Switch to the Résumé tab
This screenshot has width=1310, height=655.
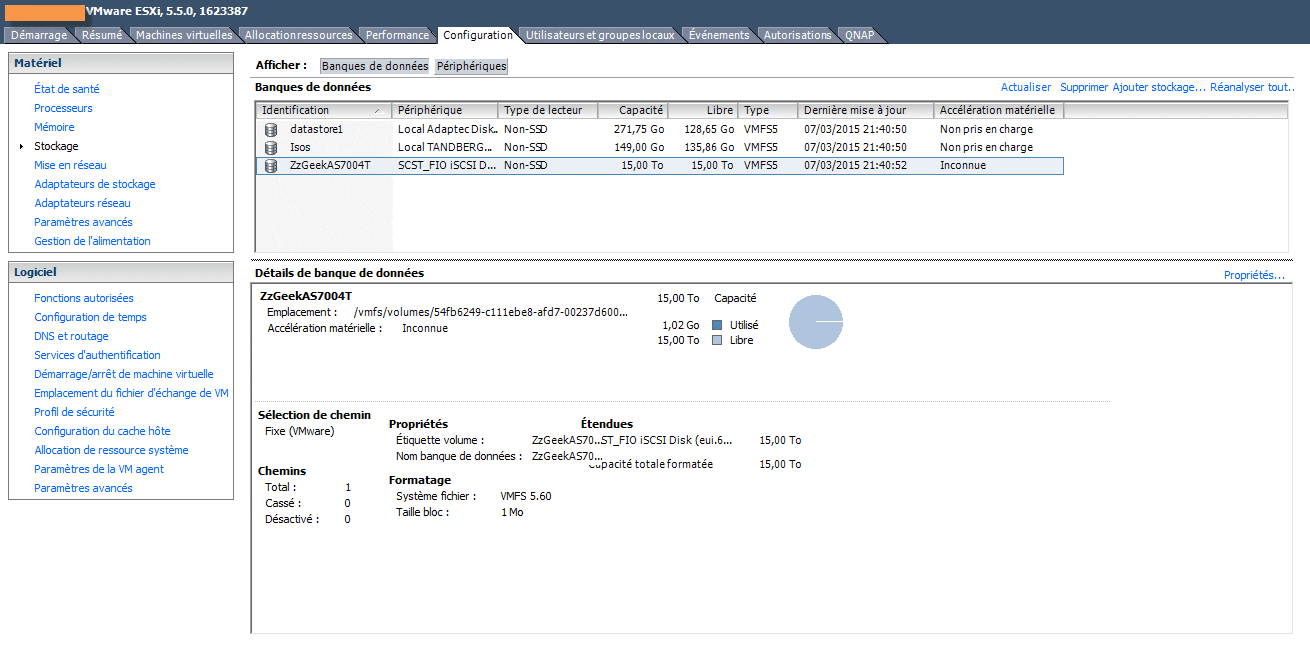point(102,35)
